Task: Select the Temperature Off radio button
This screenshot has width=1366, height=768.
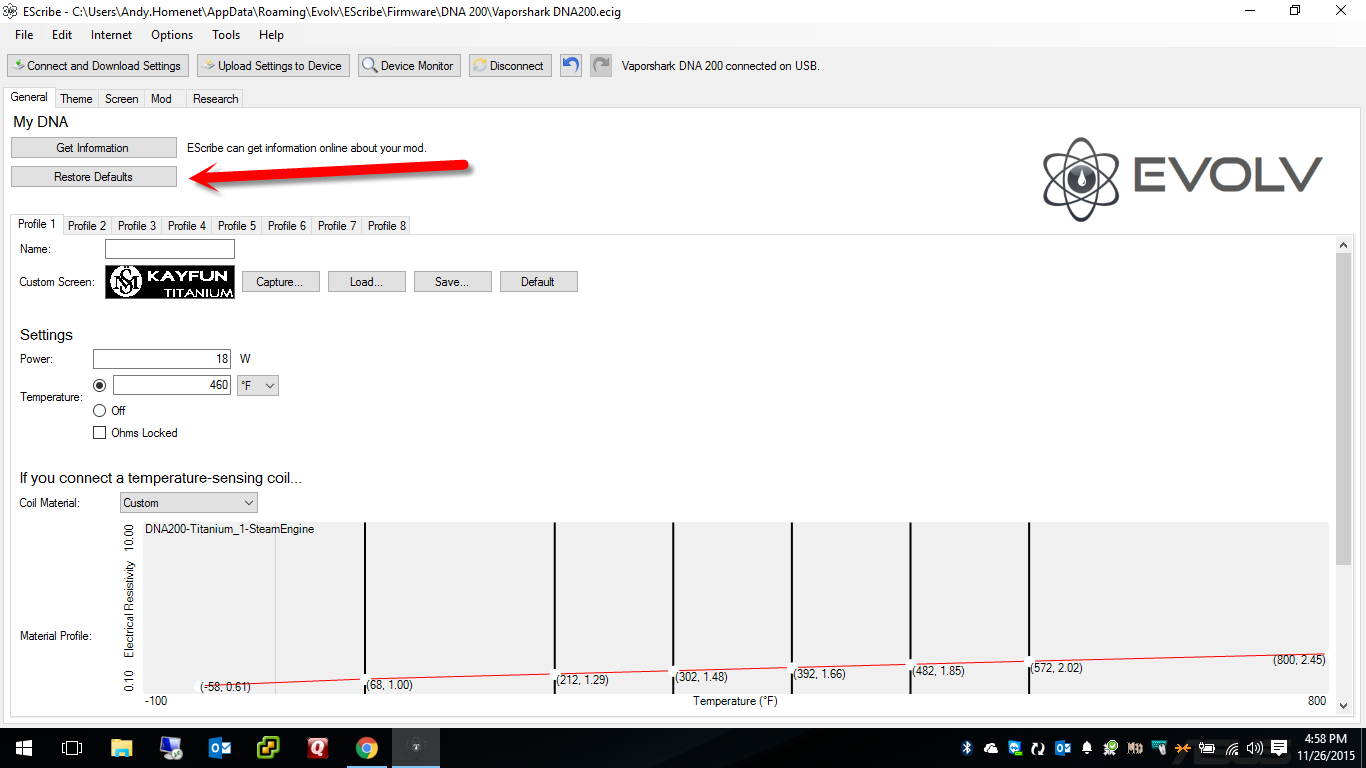Action: tap(100, 411)
